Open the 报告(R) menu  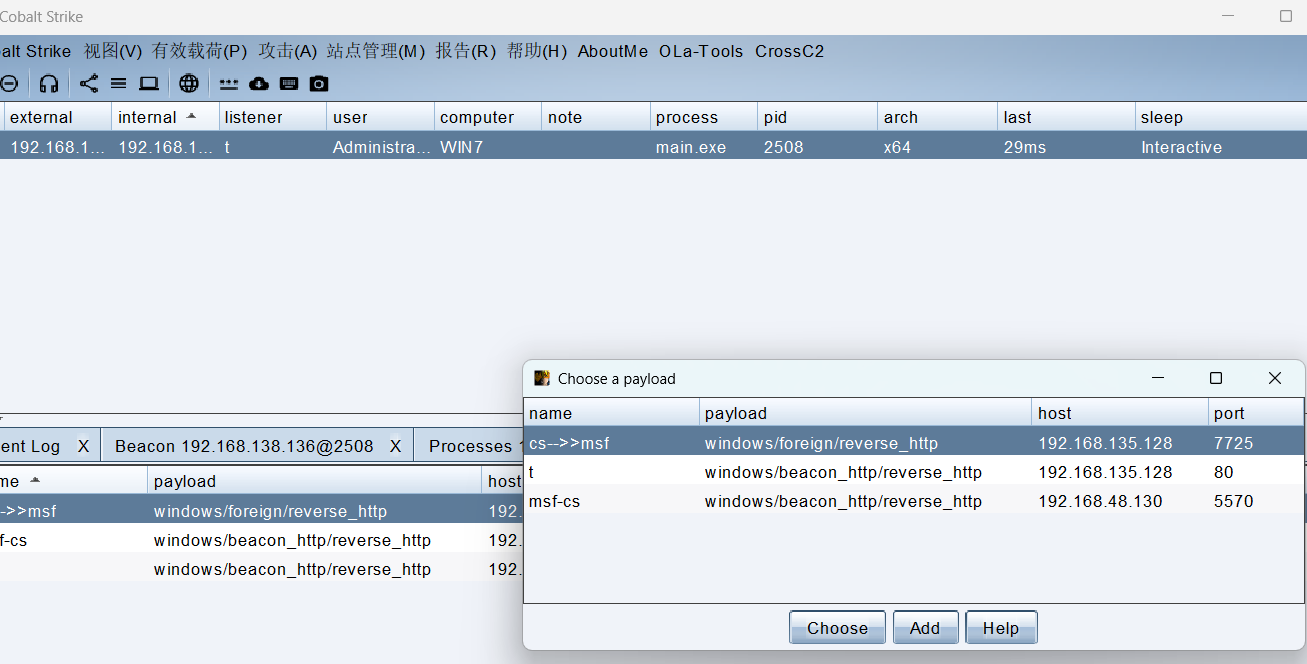point(466,51)
